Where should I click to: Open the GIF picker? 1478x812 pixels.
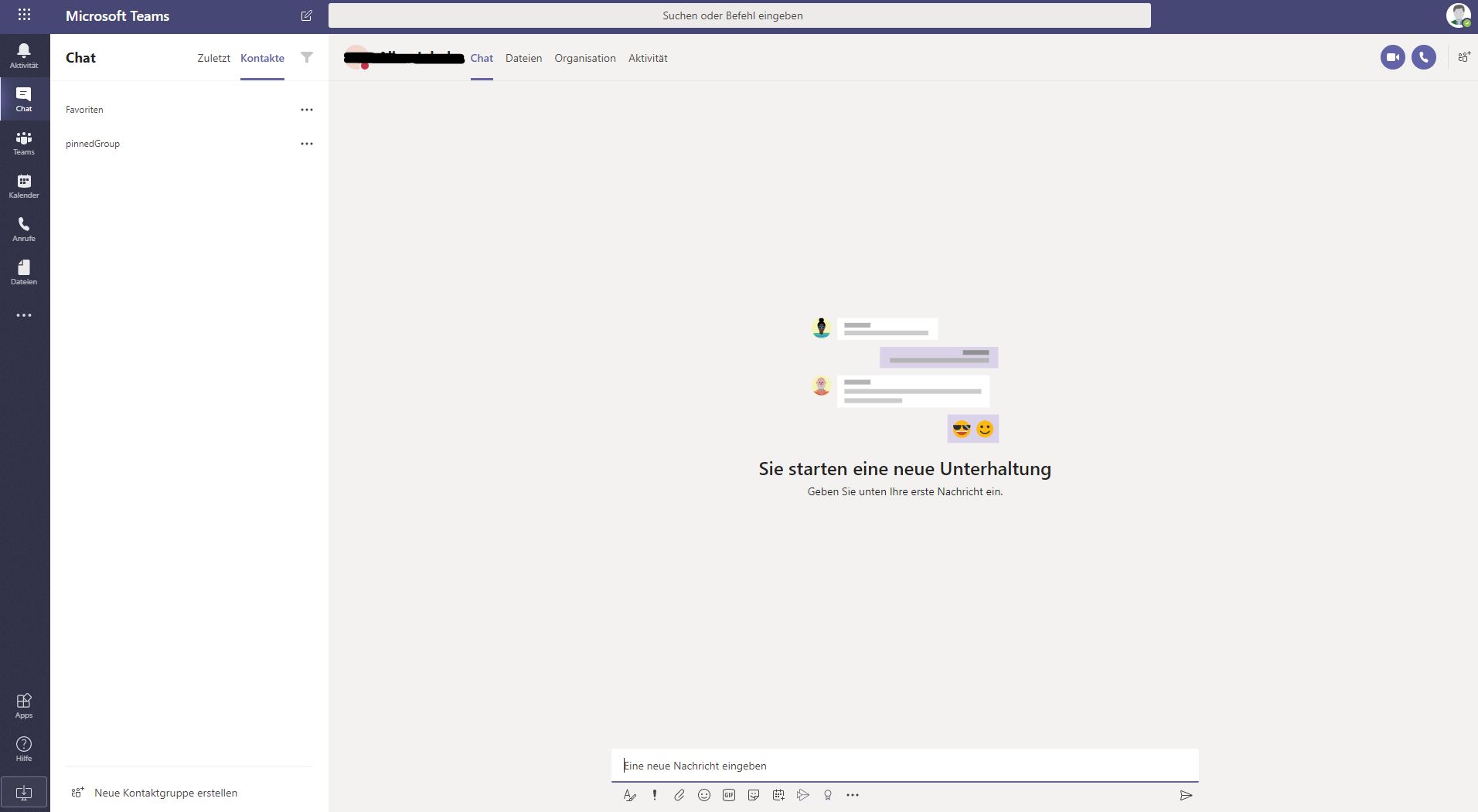tap(729, 795)
